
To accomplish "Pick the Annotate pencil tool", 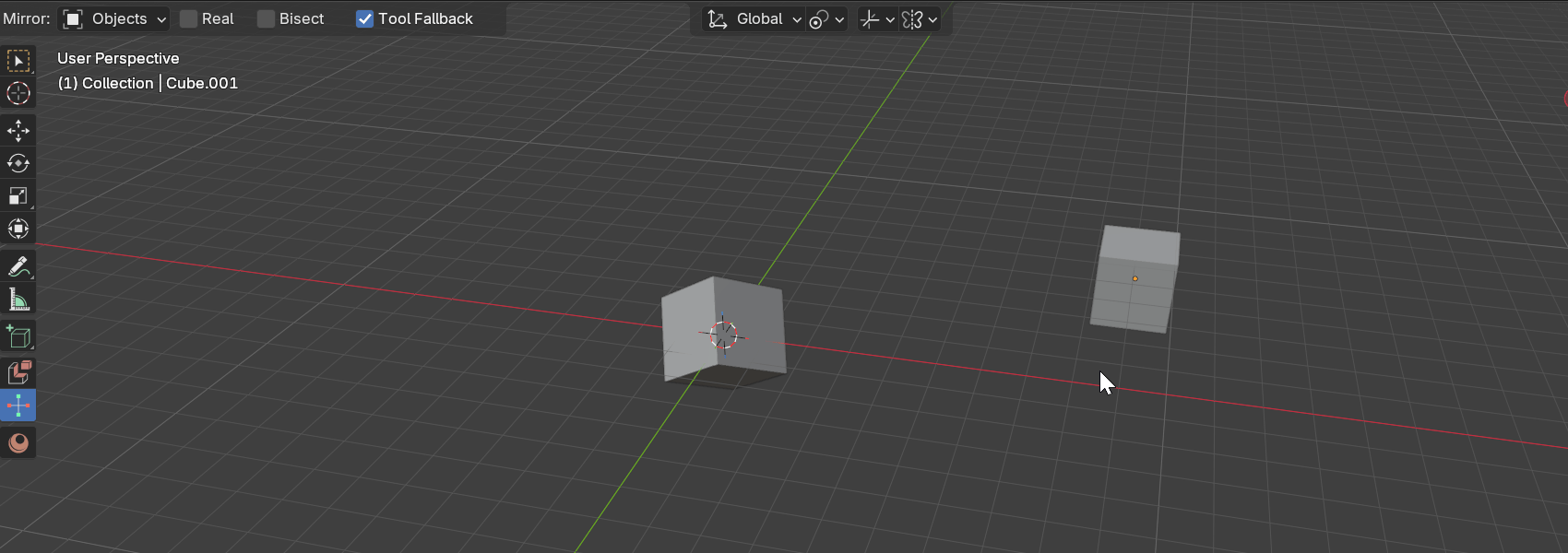I will click(x=18, y=266).
